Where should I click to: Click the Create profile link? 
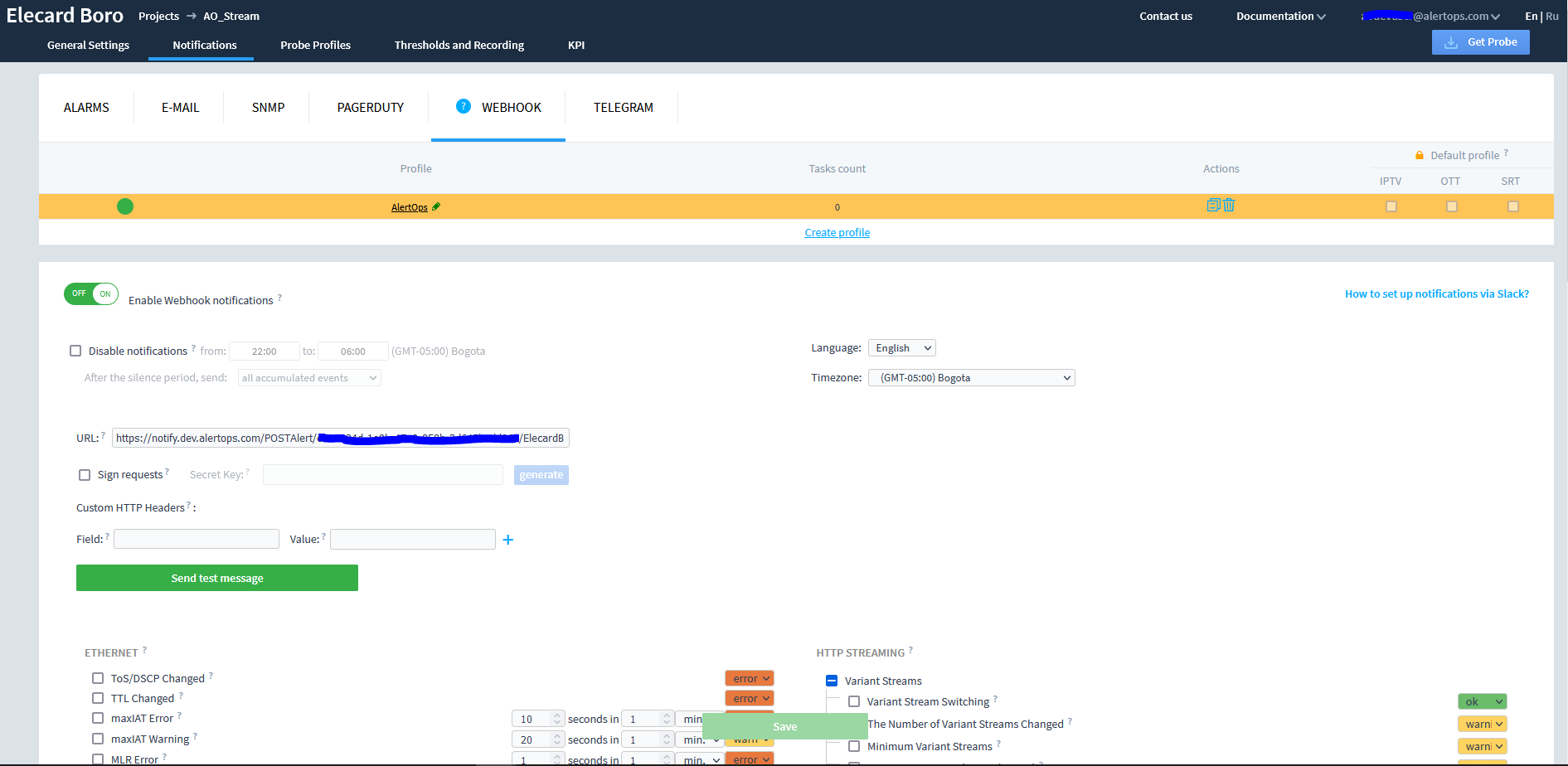837,233
